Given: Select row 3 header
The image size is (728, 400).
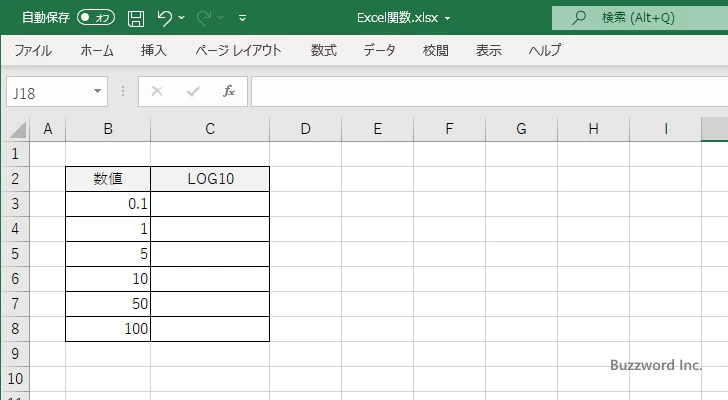Looking at the screenshot, I should pyautogui.click(x=15, y=204).
